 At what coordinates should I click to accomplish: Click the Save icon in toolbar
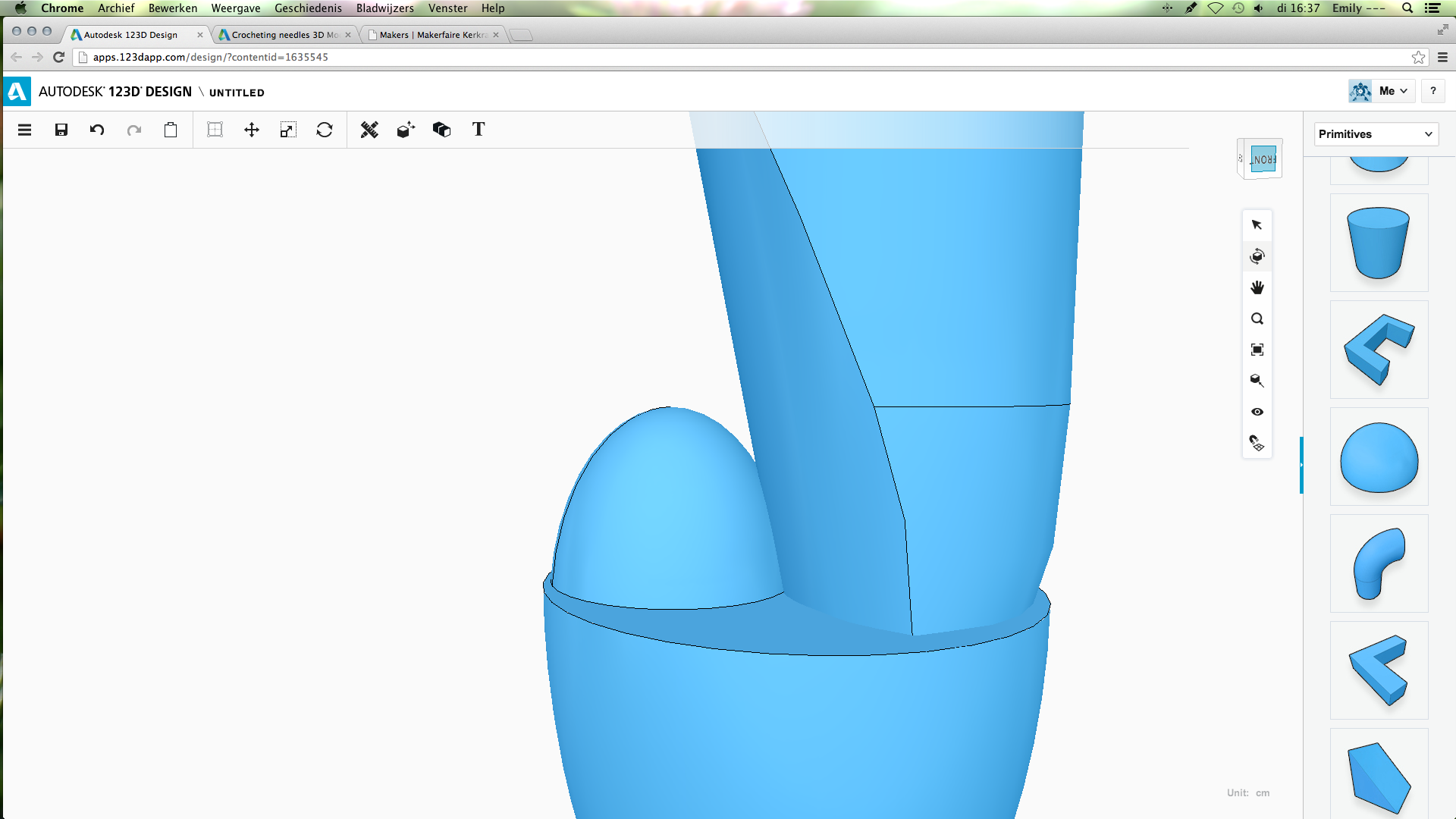61,130
